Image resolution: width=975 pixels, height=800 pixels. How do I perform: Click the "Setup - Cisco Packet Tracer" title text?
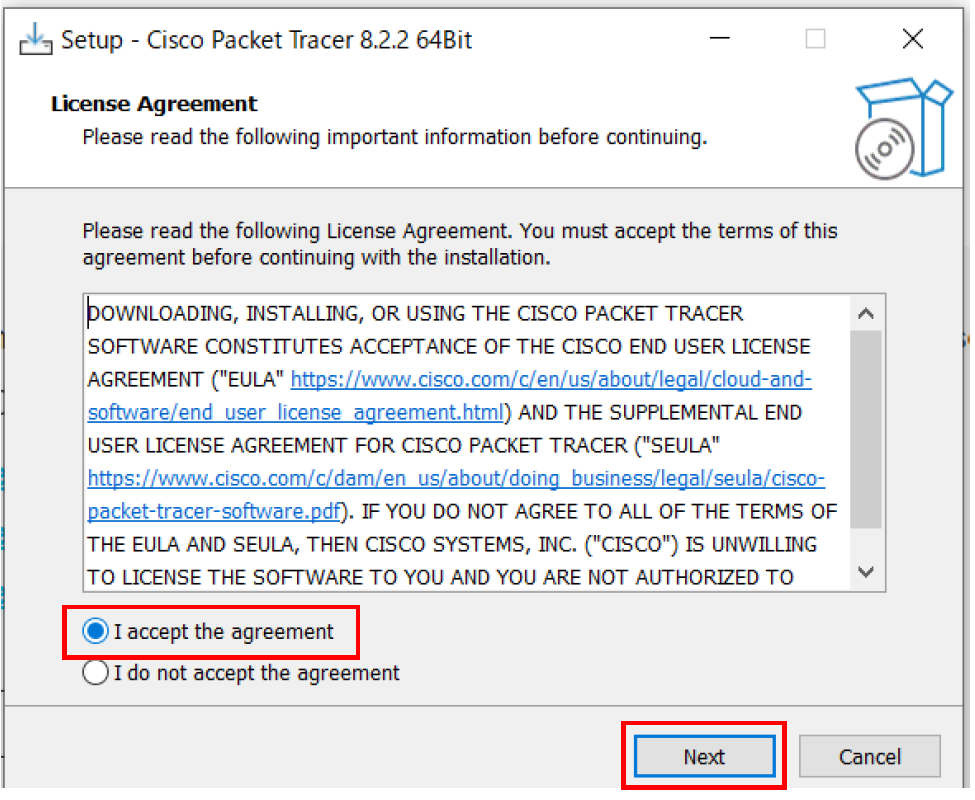point(266,40)
